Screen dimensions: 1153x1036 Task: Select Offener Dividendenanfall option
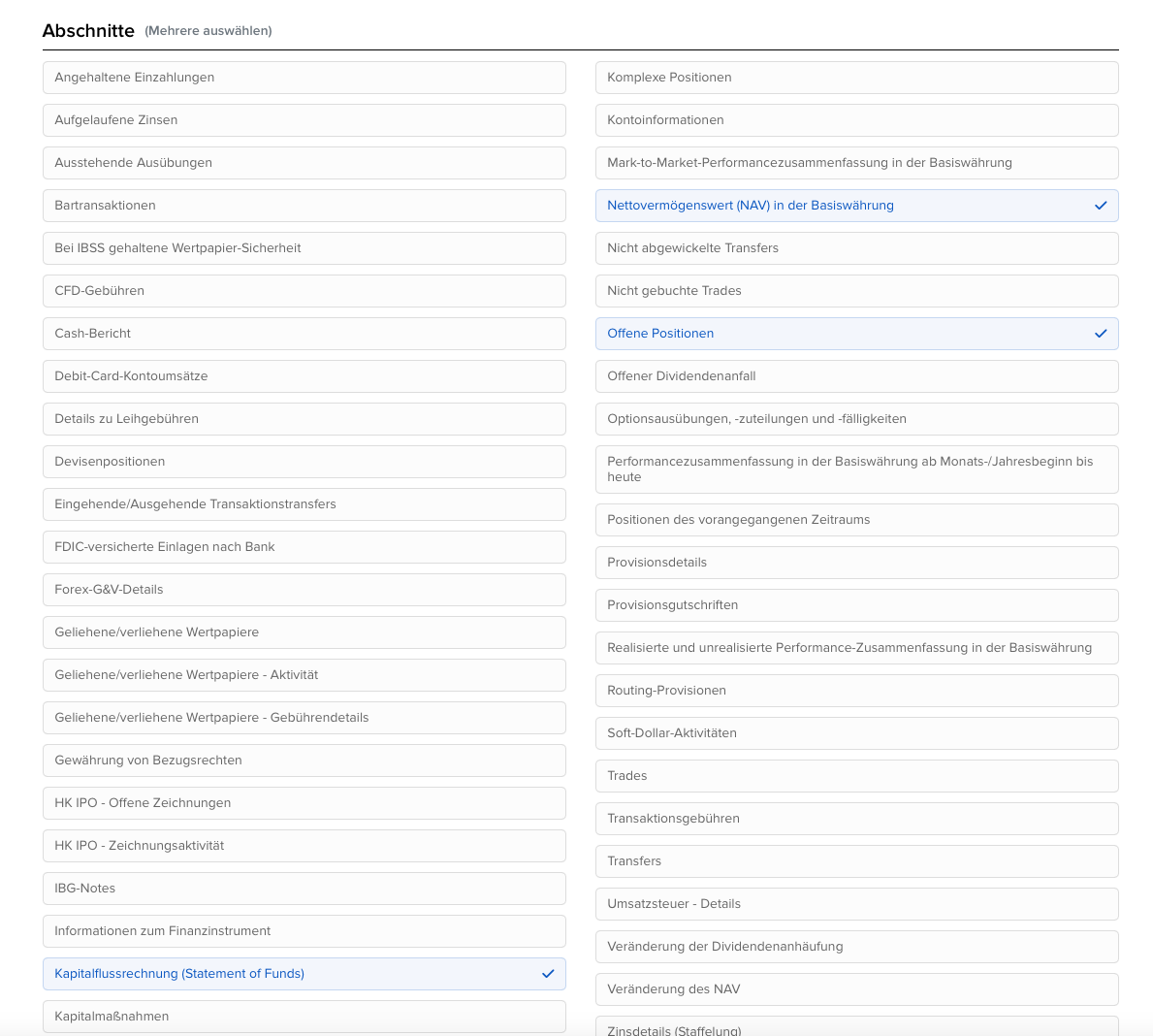point(856,376)
